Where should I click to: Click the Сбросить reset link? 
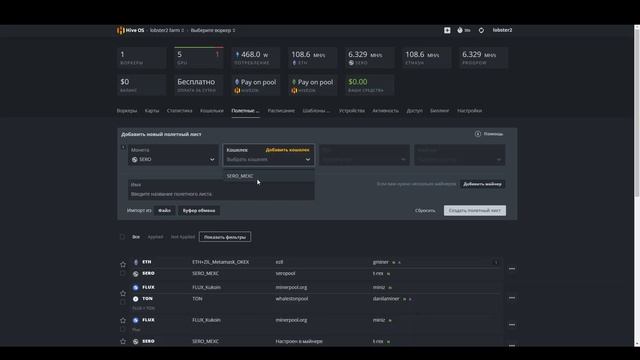tap(425, 211)
